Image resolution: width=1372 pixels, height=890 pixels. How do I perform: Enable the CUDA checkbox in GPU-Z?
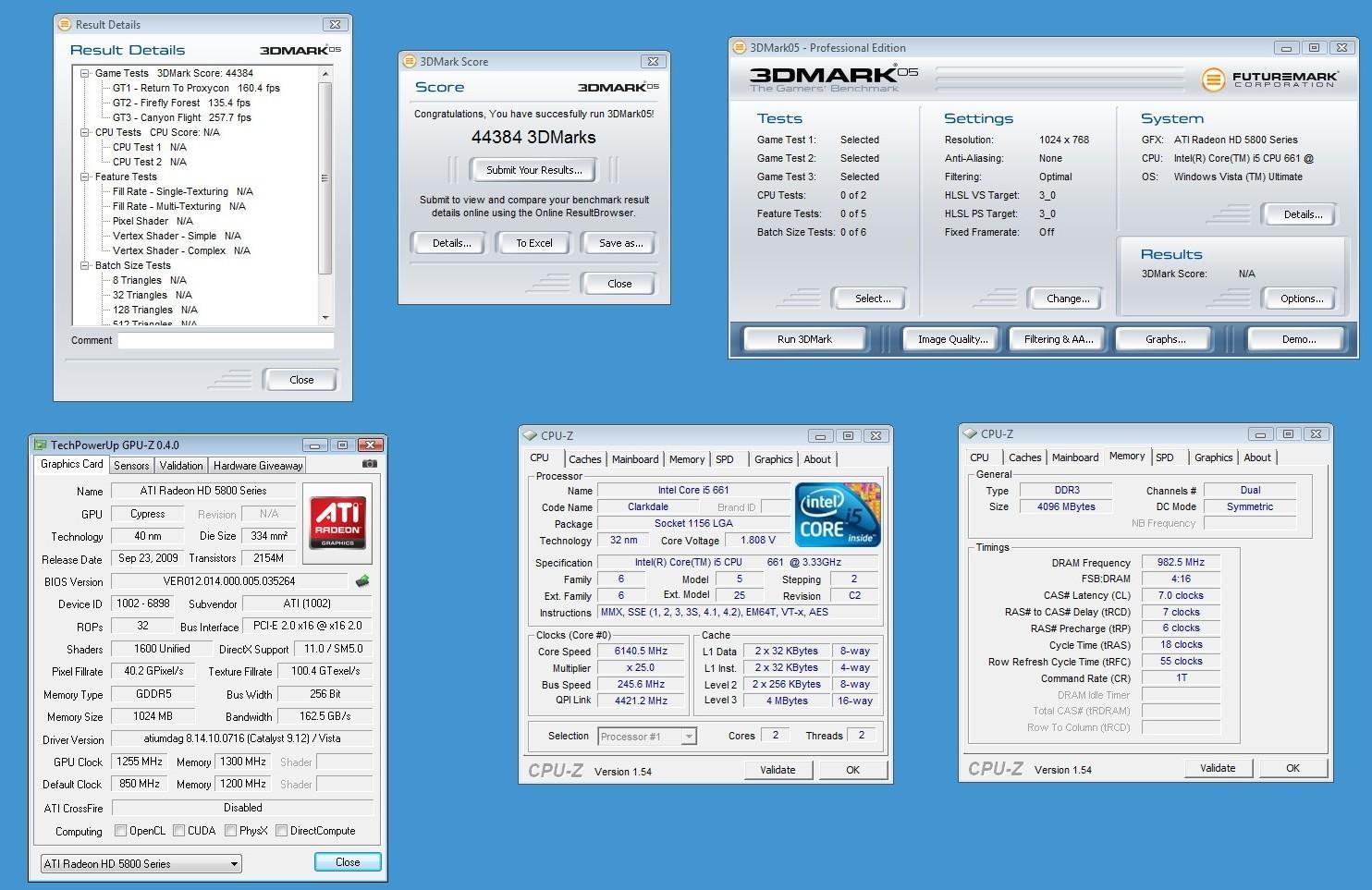[x=178, y=831]
